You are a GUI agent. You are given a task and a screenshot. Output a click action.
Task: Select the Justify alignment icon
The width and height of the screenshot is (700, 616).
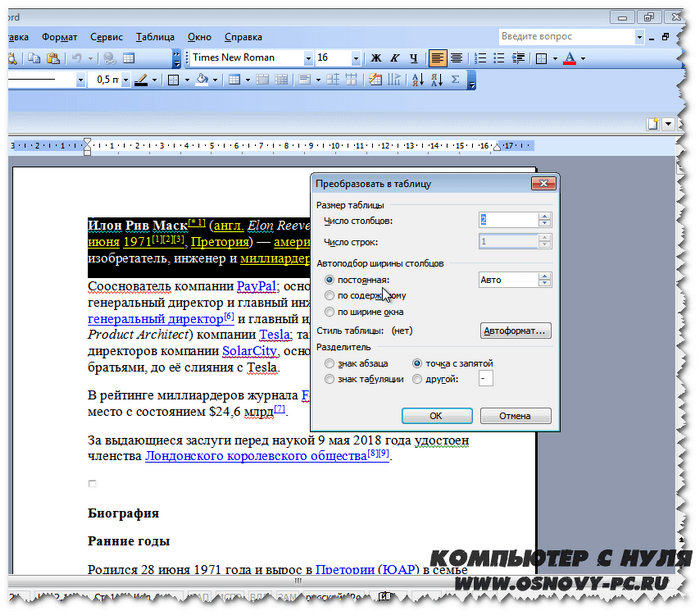coord(456,58)
